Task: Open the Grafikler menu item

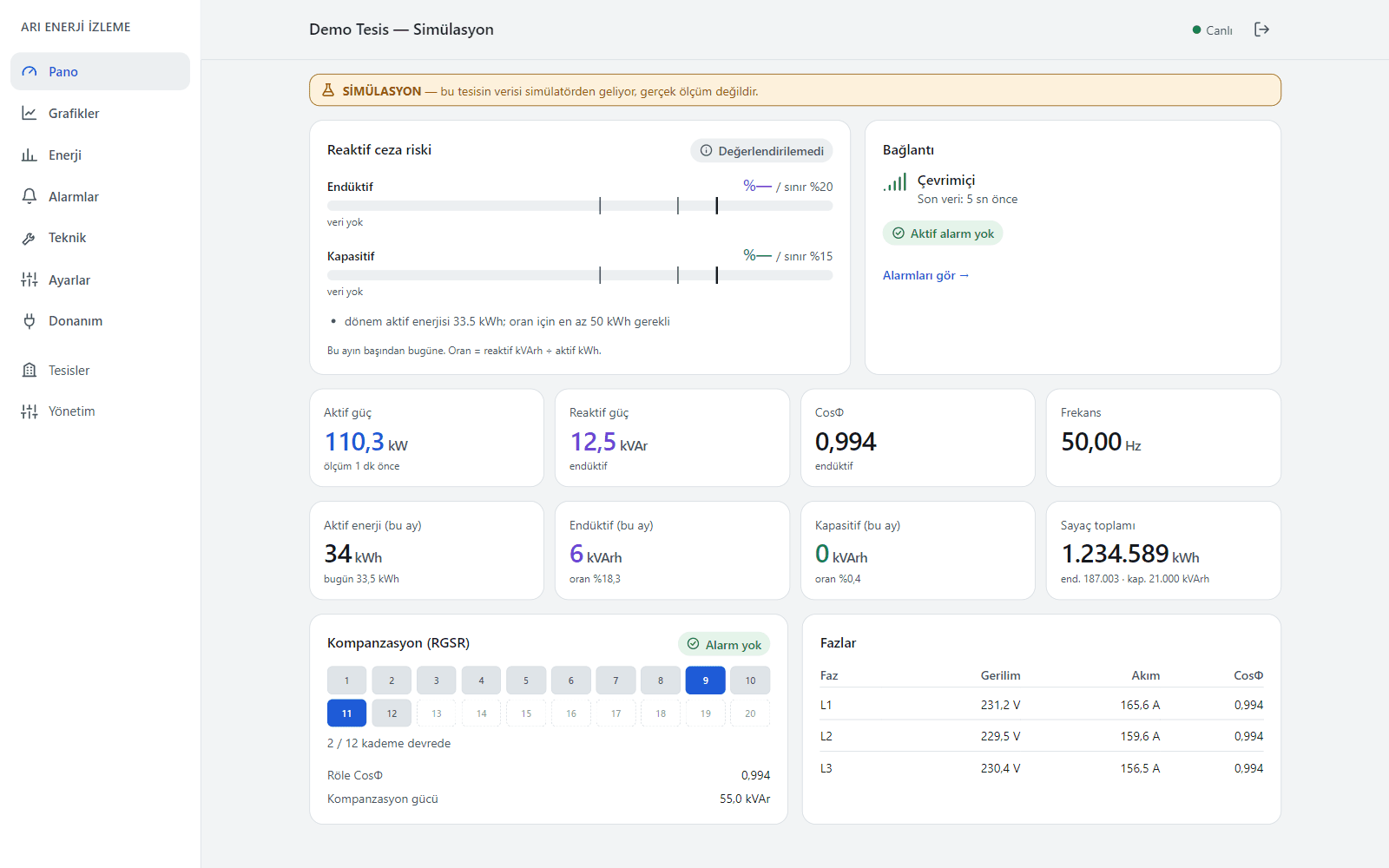Action: coord(101,114)
